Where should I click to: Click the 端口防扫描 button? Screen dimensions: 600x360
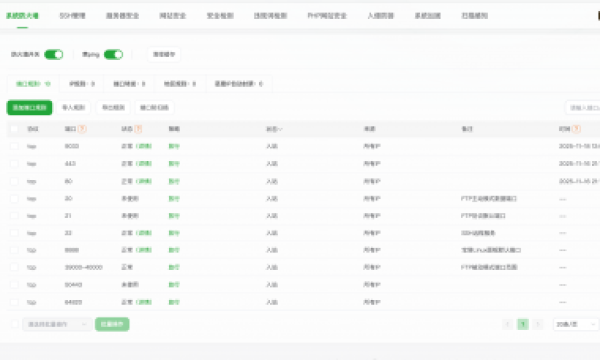point(154,108)
